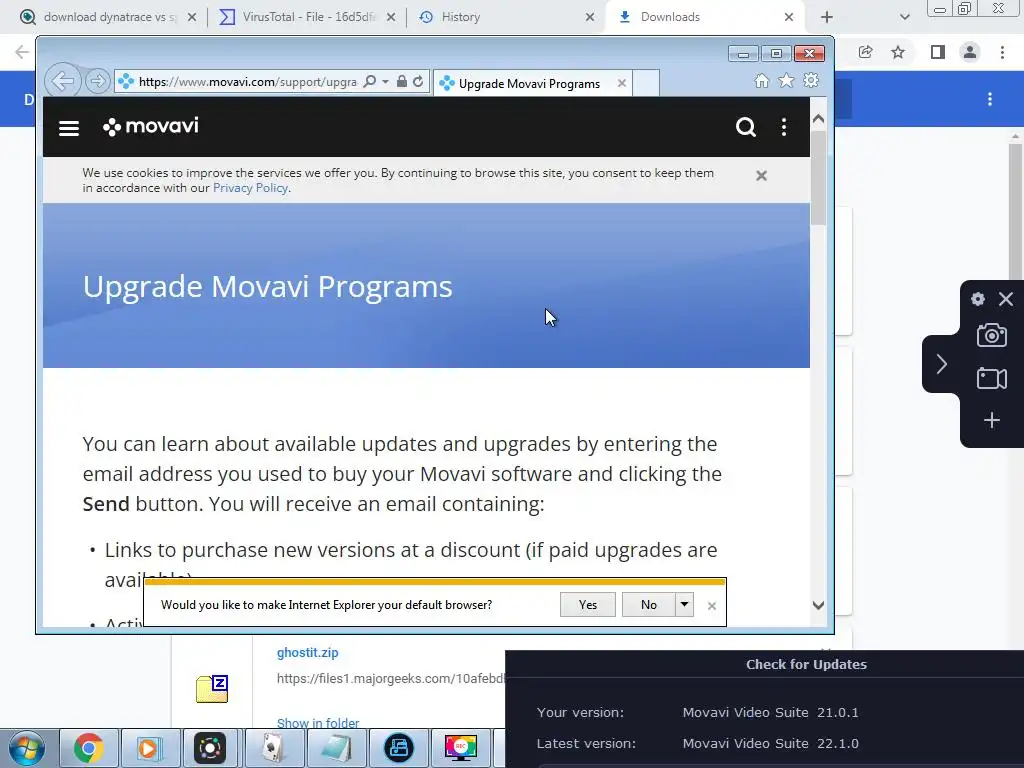Click Show in folder for ghostit.zip
This screenshot has height=768, width=1024.
coord(318,723)
